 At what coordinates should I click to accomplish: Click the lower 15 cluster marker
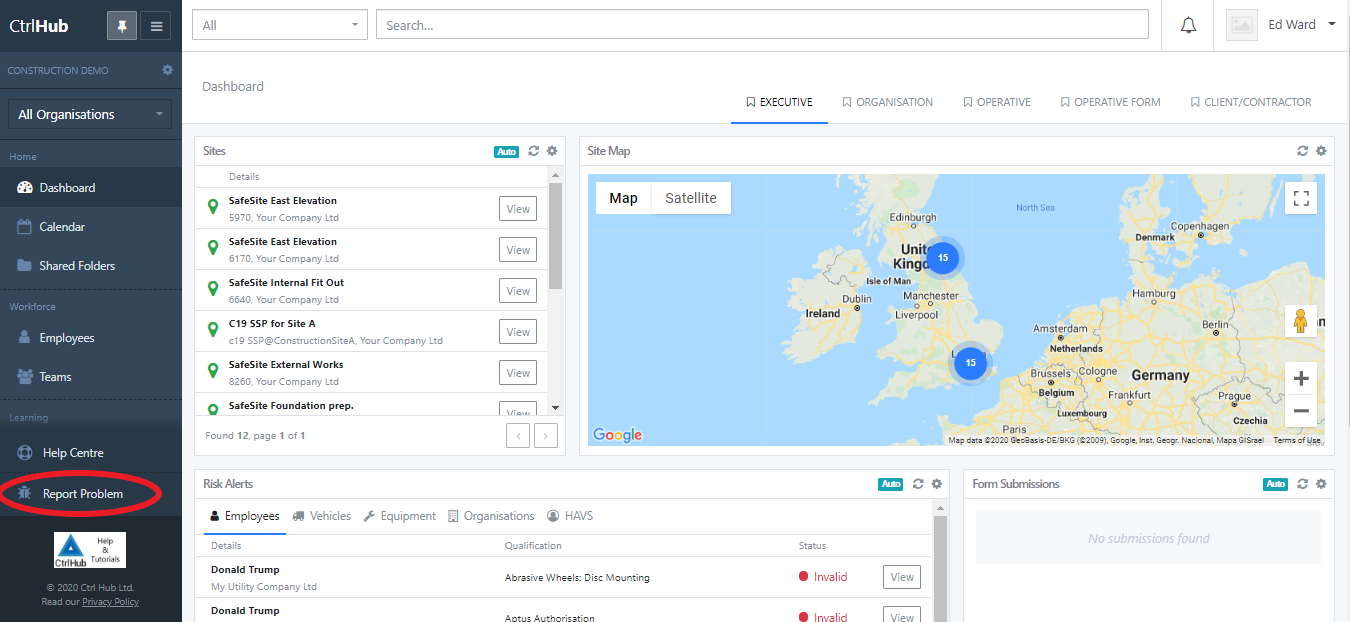(x=970, y=362)
